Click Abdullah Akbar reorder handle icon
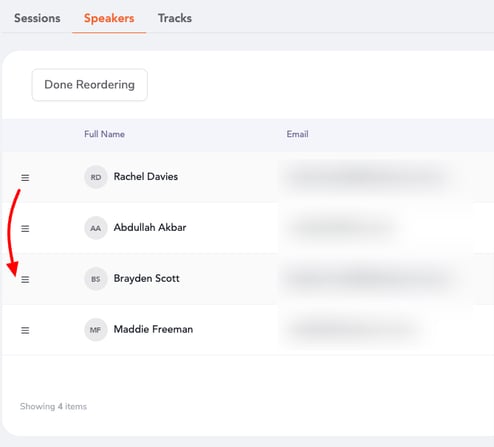The width and height of the screenshot is (494, 447). pyautogui.click(x=25, y=229)
